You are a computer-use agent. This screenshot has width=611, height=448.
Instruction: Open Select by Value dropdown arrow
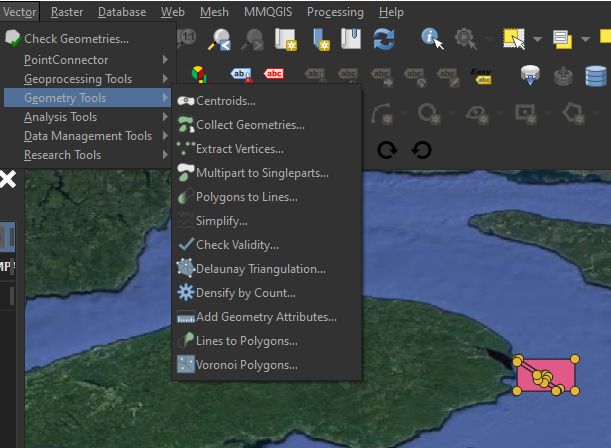[585, 39]
